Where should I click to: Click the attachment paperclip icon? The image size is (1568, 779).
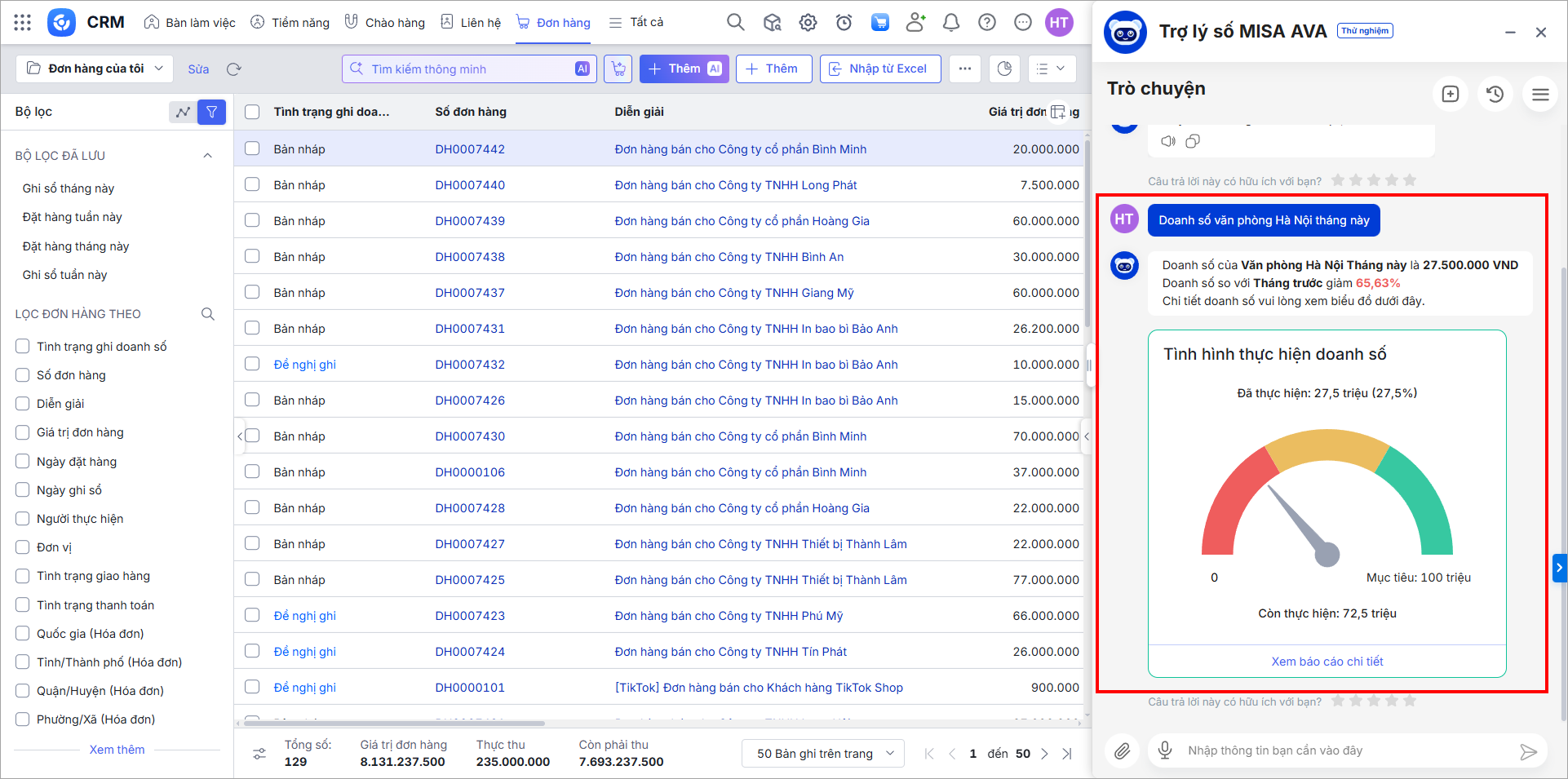[x=1123, y=751]
